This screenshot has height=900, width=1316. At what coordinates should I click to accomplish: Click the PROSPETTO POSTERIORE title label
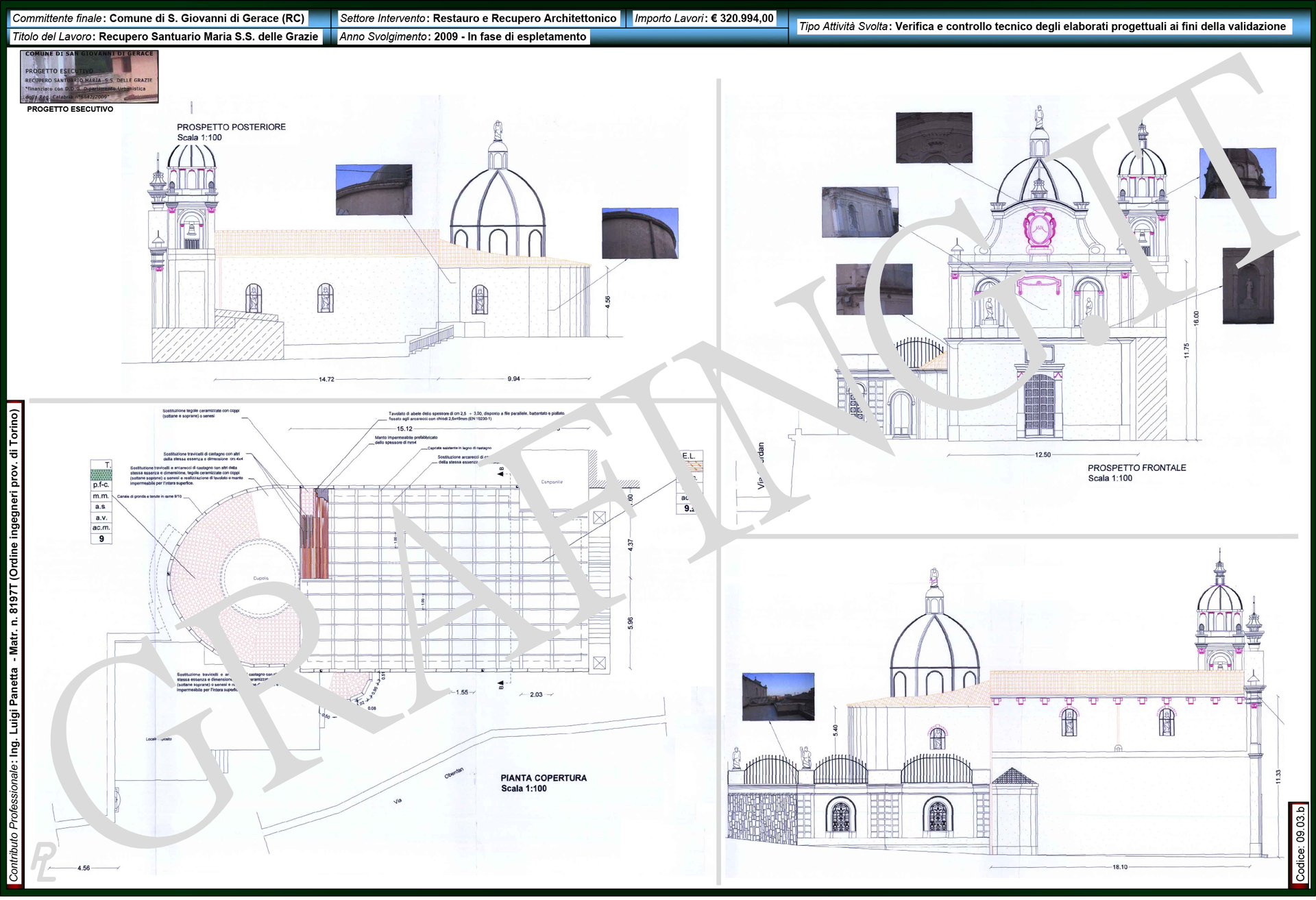[x=231, y=127]
